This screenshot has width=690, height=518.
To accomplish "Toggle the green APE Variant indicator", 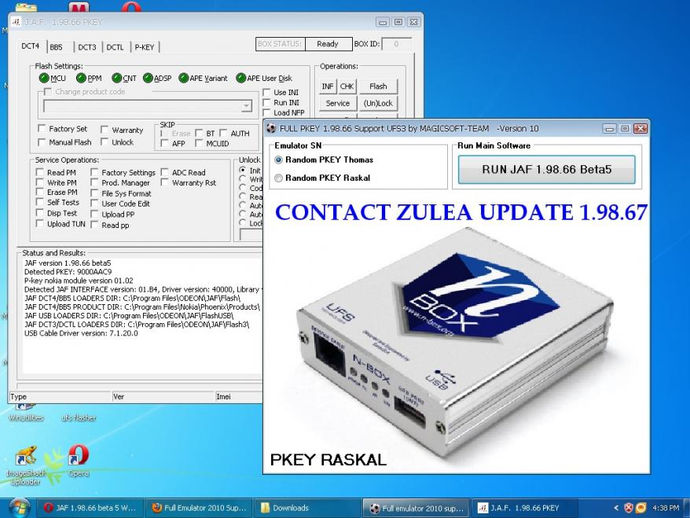I will [184, 78].
